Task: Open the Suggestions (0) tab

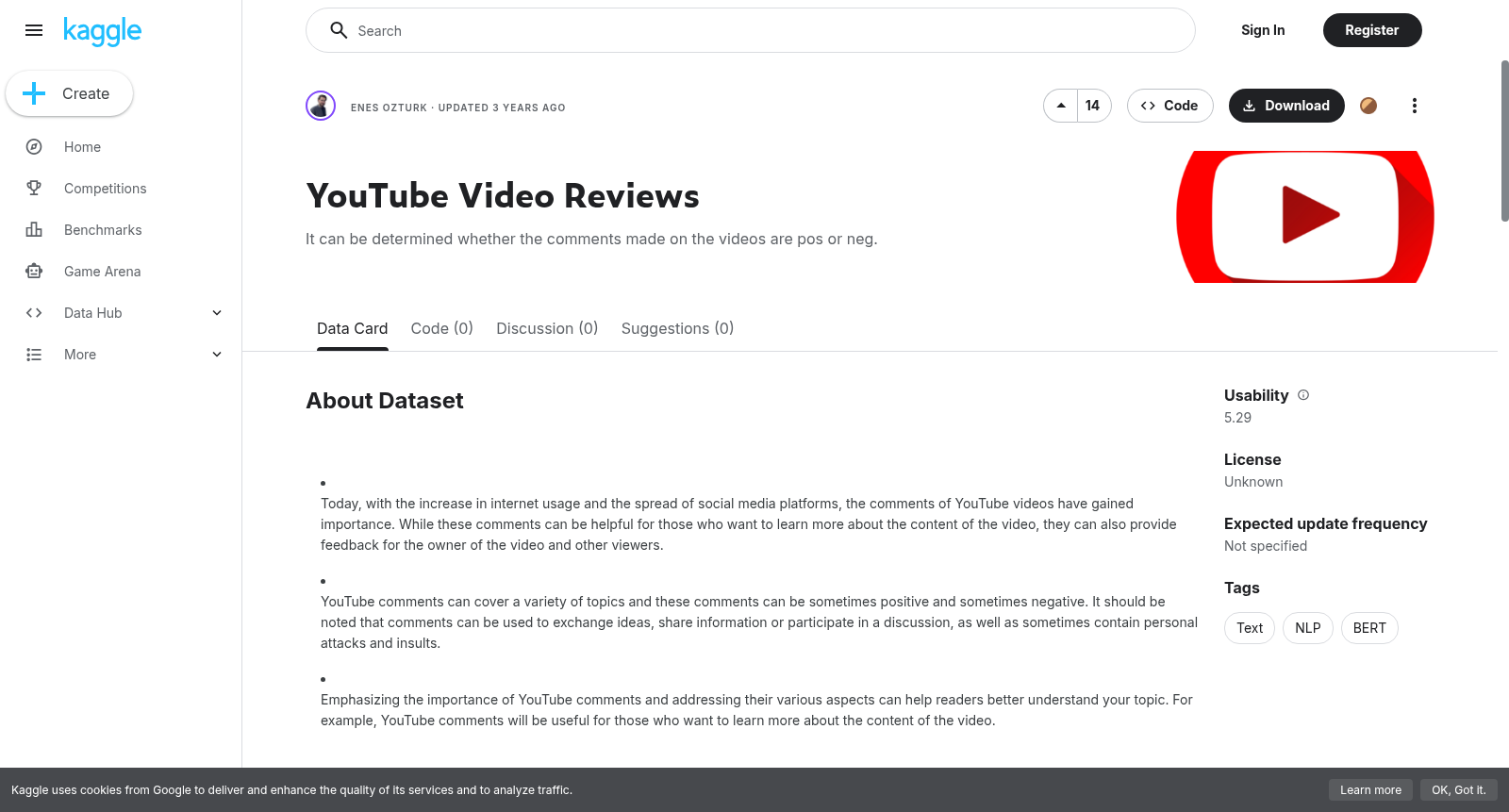Action: [677, 328]
